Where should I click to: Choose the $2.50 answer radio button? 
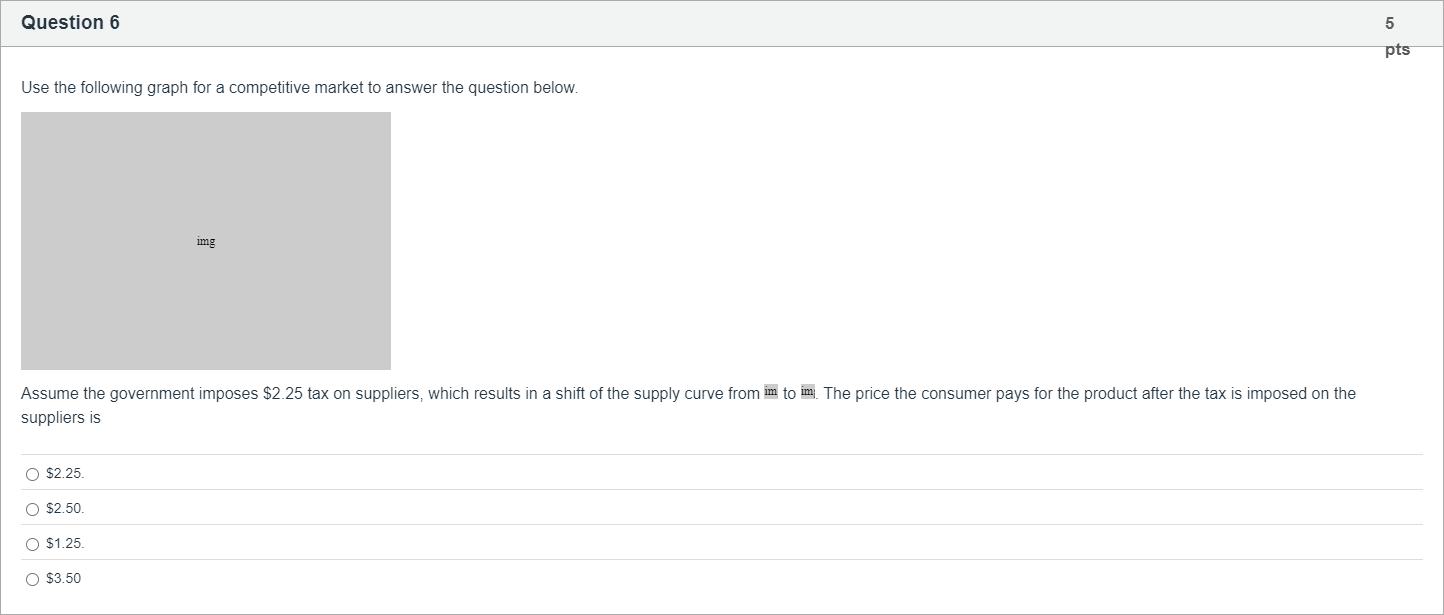tap(33, 509)
